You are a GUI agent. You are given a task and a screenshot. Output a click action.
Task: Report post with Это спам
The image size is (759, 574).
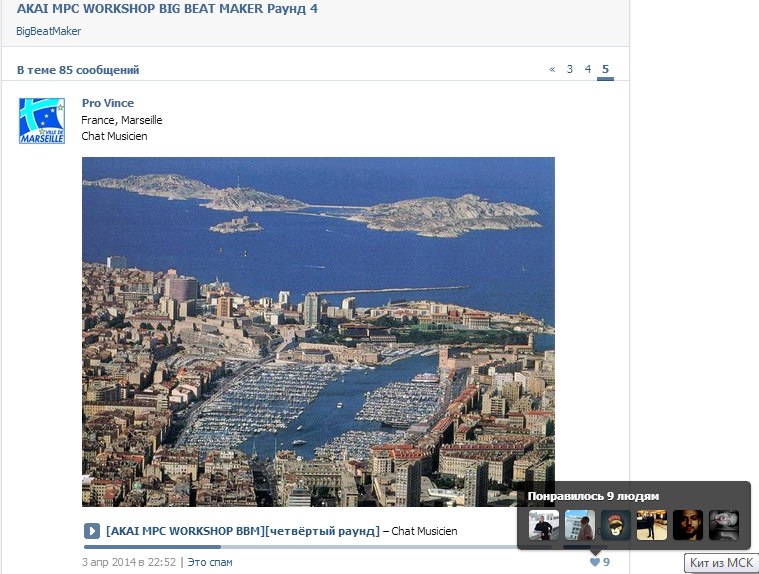point(210,562)
